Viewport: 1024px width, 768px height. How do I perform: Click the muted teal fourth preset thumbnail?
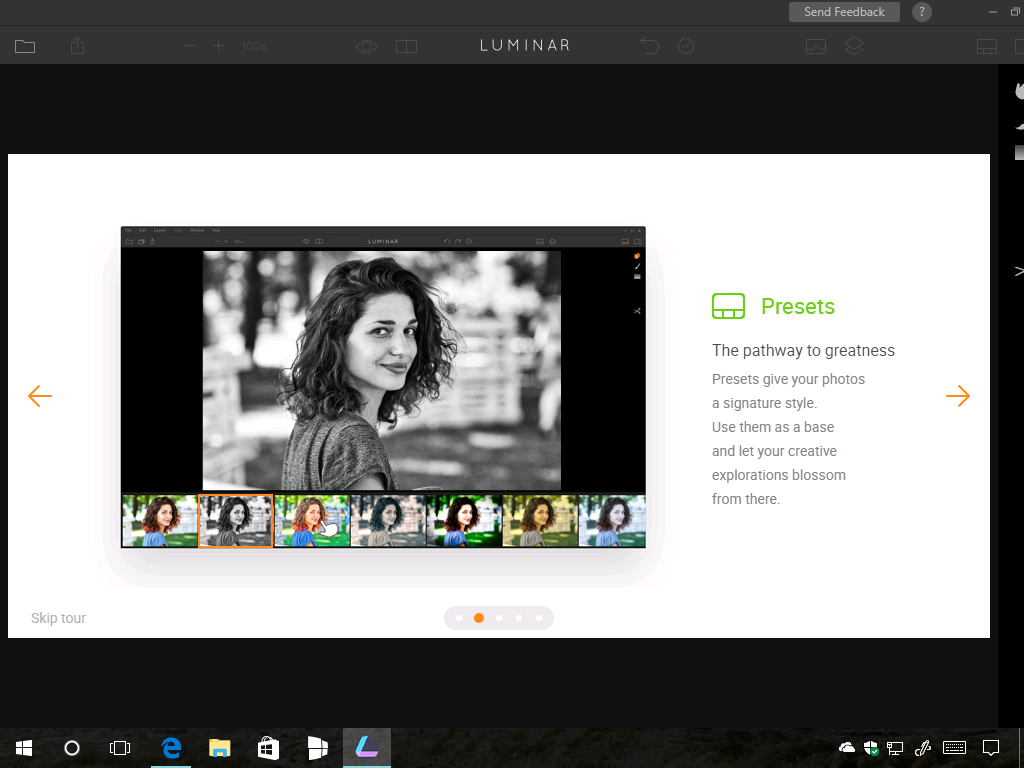click(x=389, y=520)
